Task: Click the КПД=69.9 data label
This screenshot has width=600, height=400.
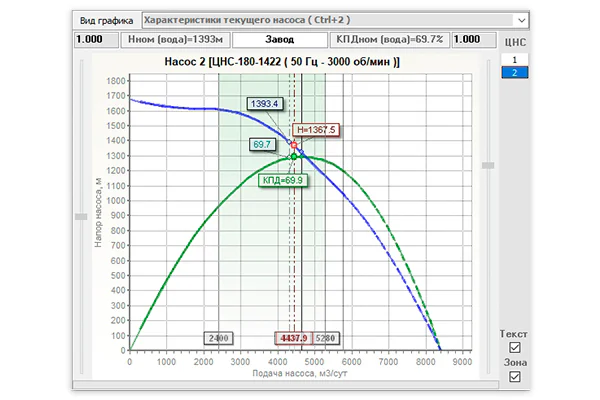Action: [283, 180]
